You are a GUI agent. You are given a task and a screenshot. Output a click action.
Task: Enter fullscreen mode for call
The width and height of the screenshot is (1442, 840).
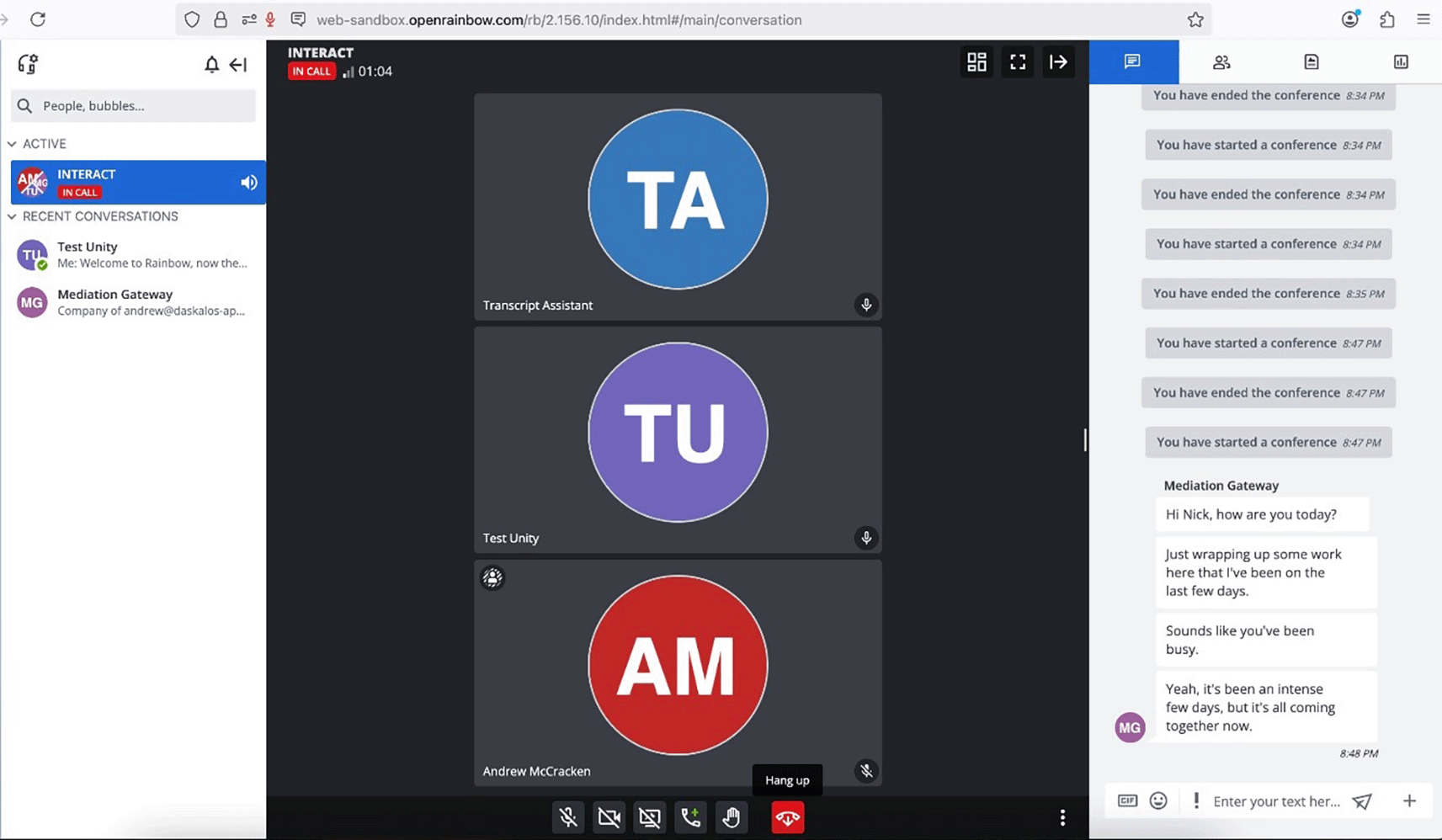1018,61
